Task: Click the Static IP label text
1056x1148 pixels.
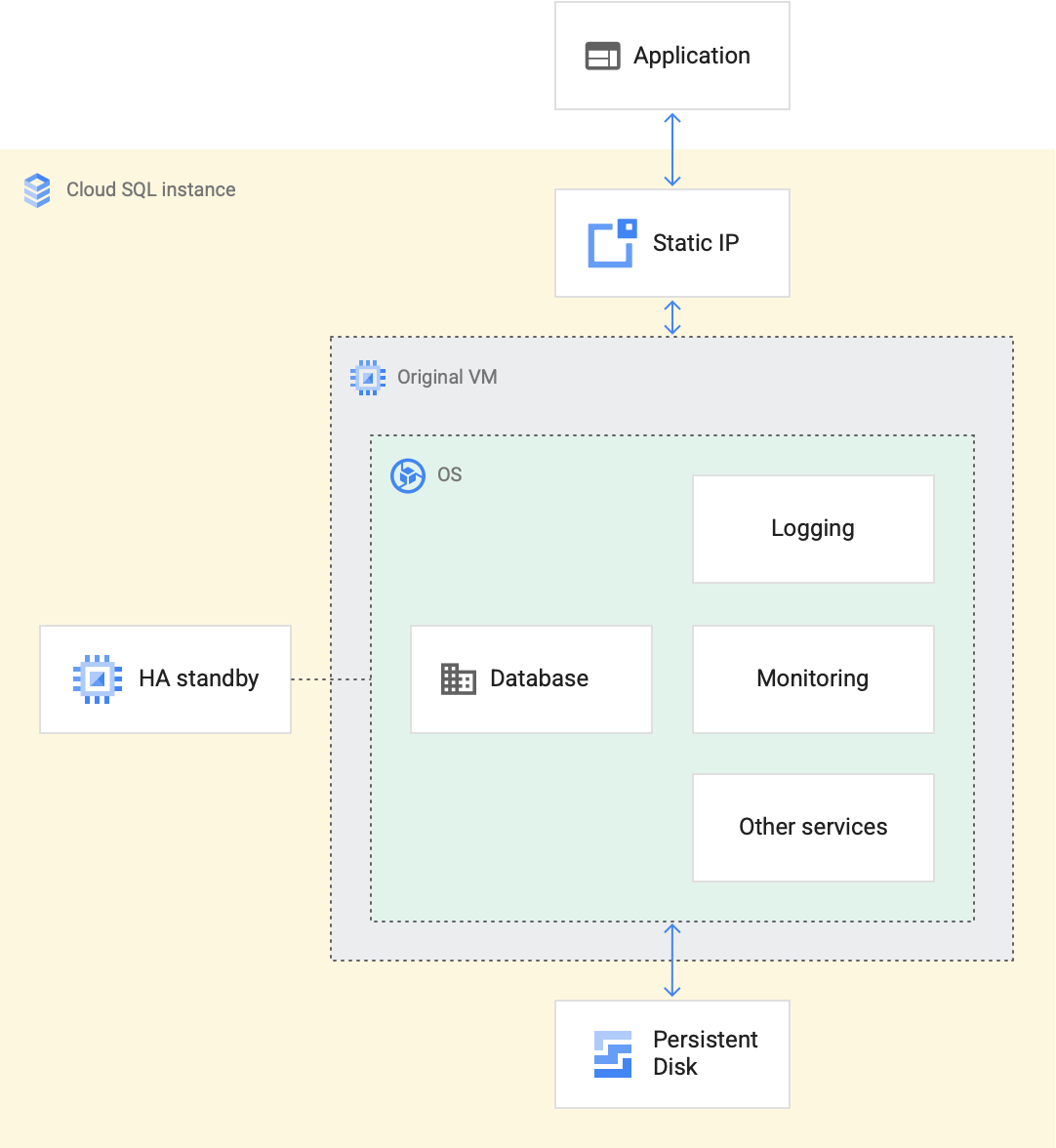Action: tap(694, 242)
